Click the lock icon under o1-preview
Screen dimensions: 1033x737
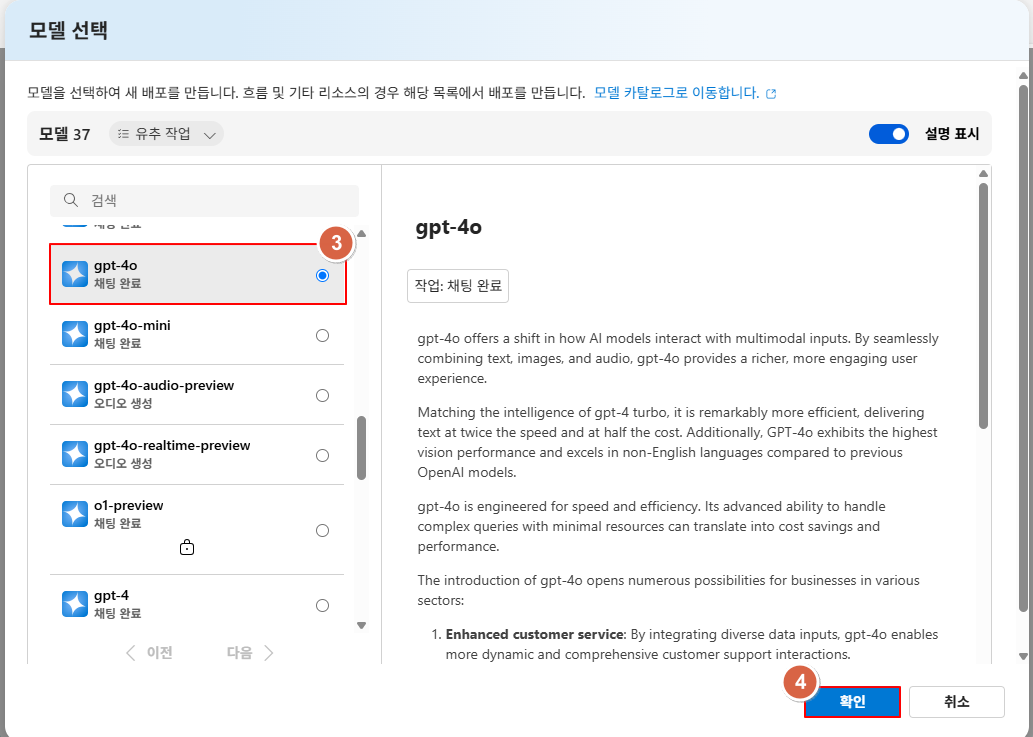187,547
